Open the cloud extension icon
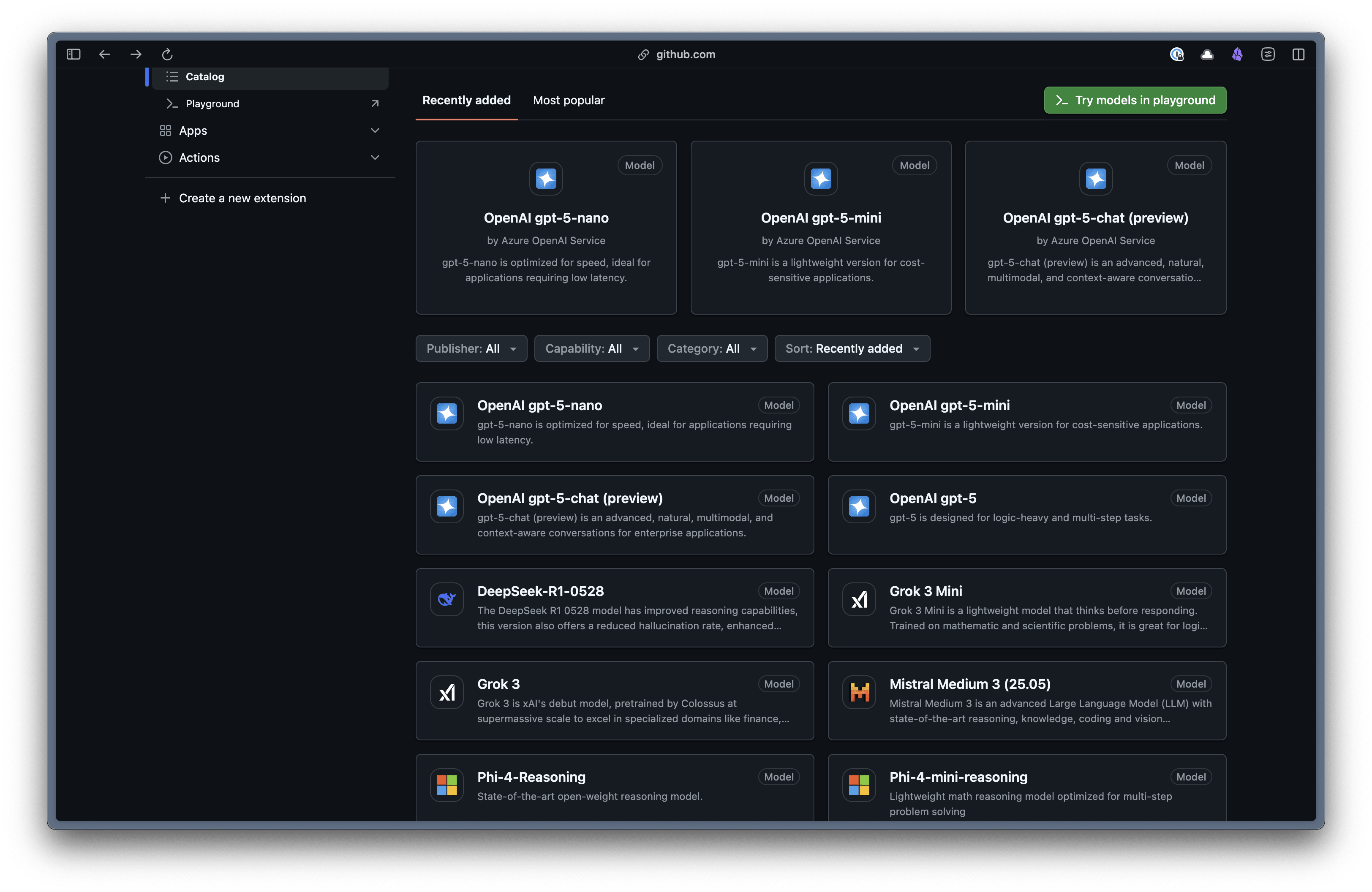1372x892 pixels. pyautogui.click(x=1207, y=54)
